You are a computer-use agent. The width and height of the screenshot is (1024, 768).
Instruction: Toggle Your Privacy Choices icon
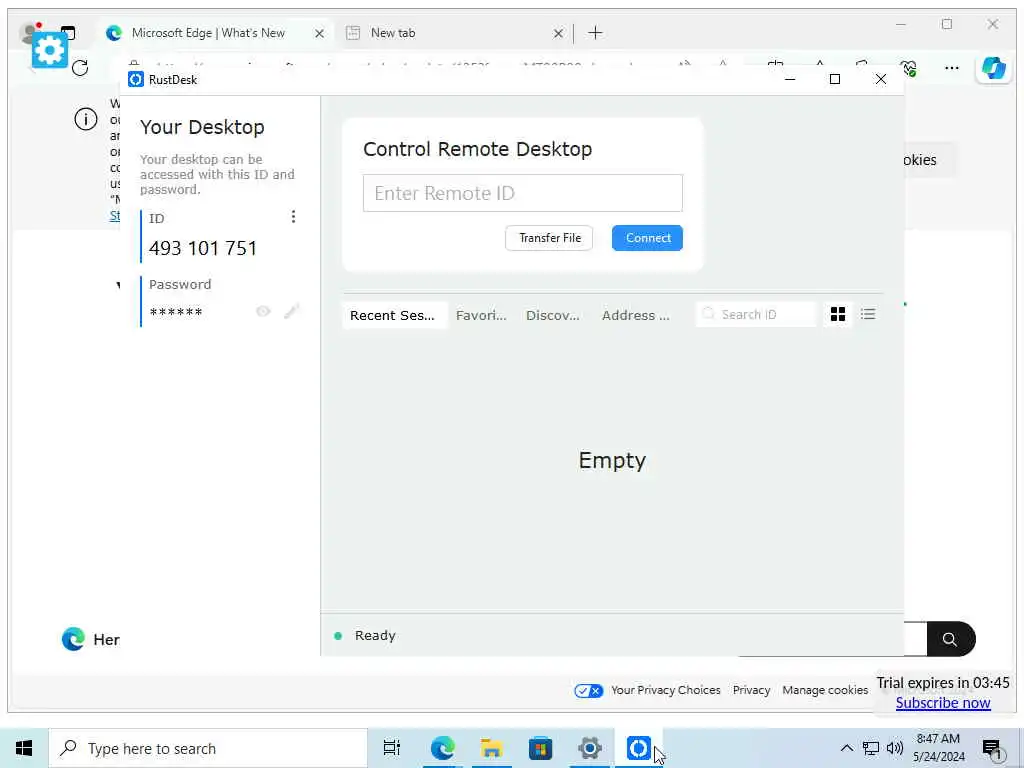(588, 691)
